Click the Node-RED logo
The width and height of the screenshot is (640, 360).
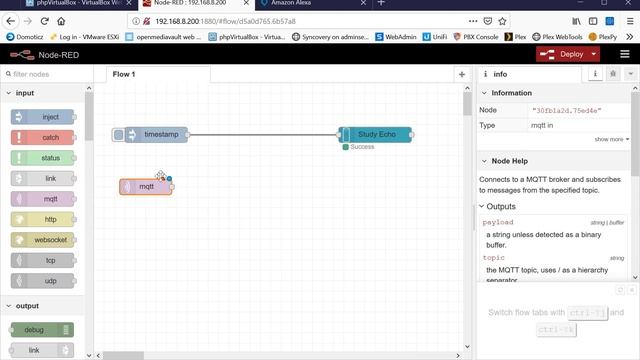22,55
